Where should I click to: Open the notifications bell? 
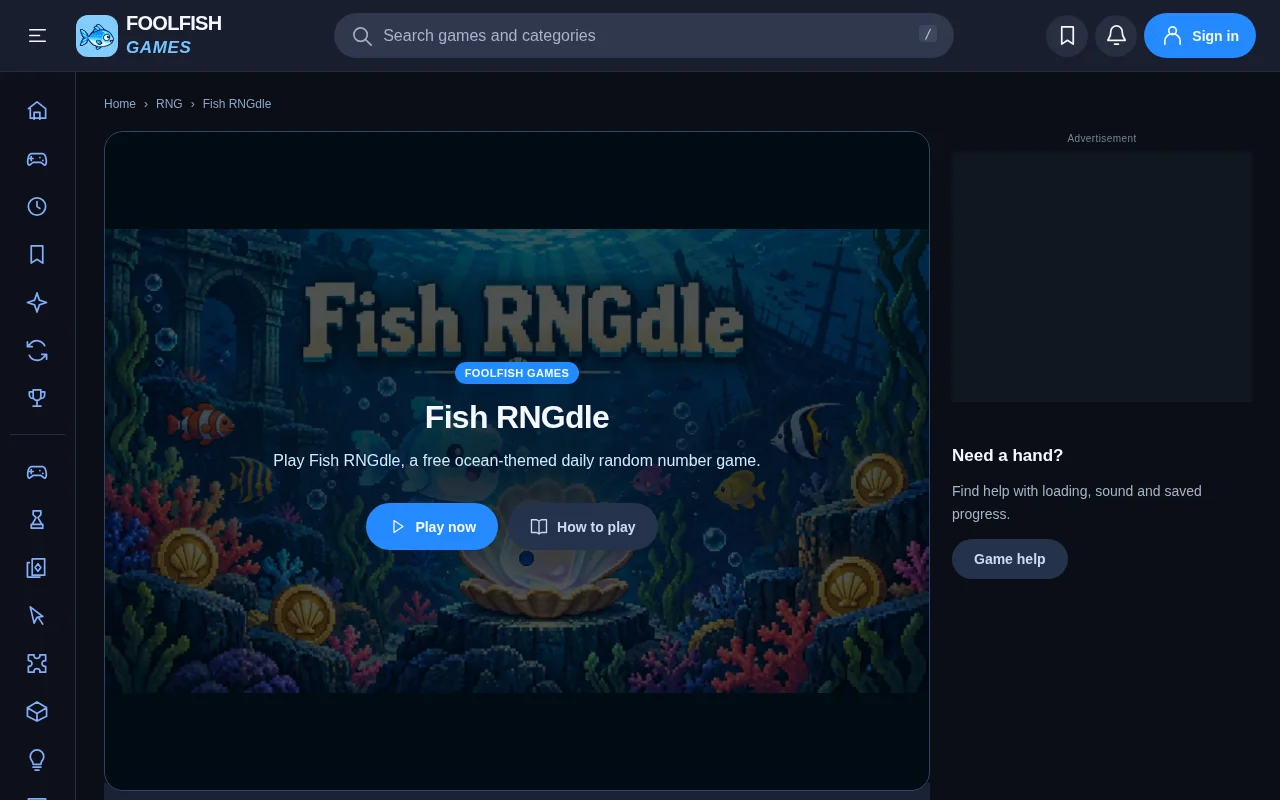[1116, 36]
